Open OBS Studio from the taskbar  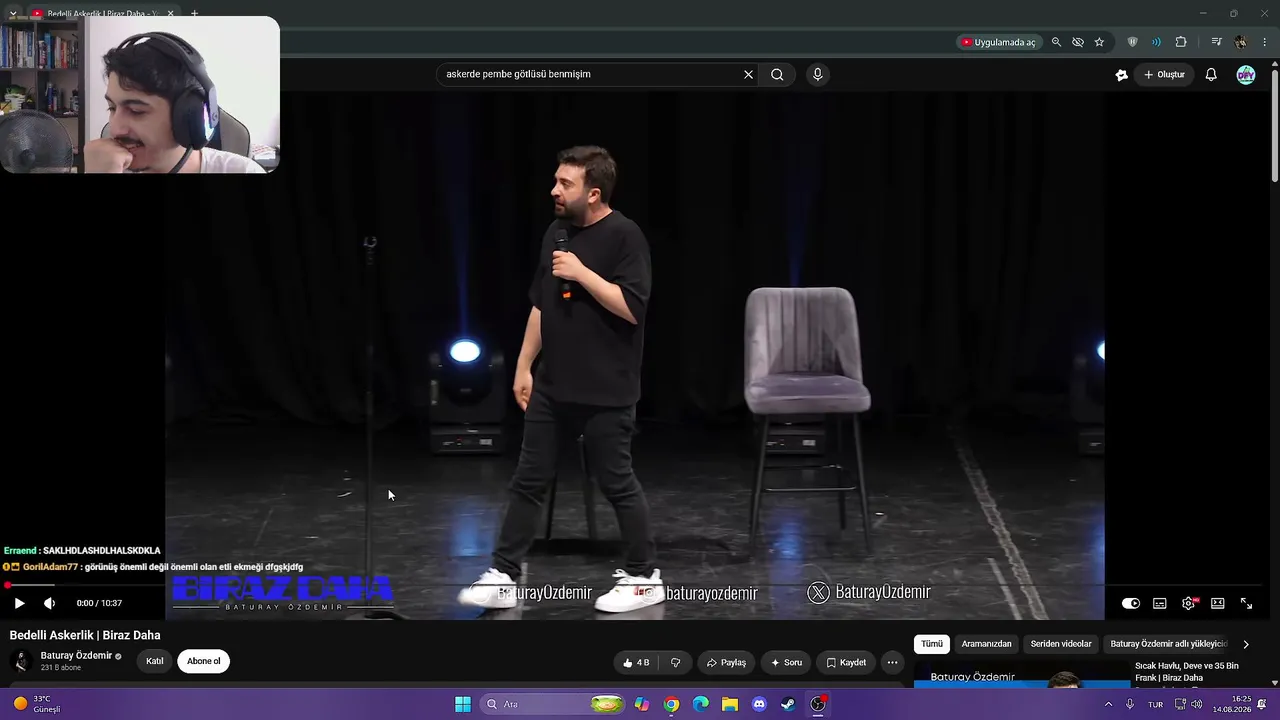click(x=818, y=704)
